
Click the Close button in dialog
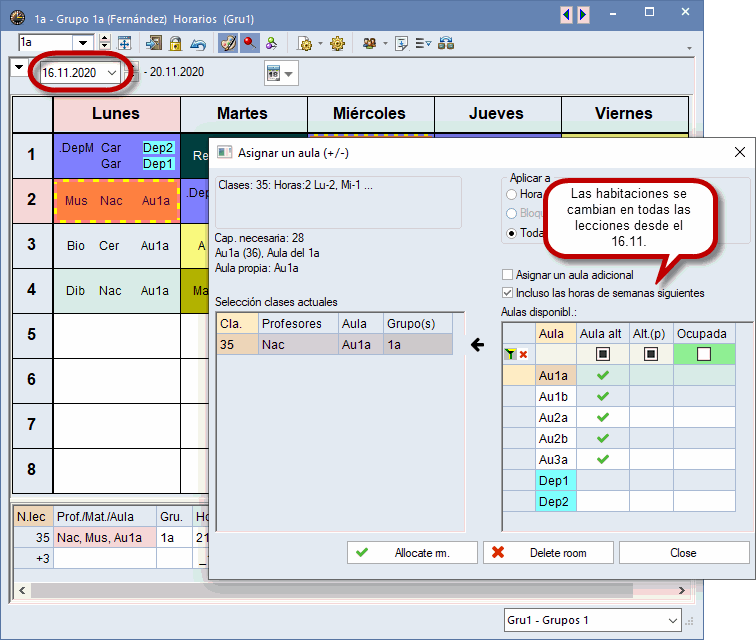pos(684,553)
